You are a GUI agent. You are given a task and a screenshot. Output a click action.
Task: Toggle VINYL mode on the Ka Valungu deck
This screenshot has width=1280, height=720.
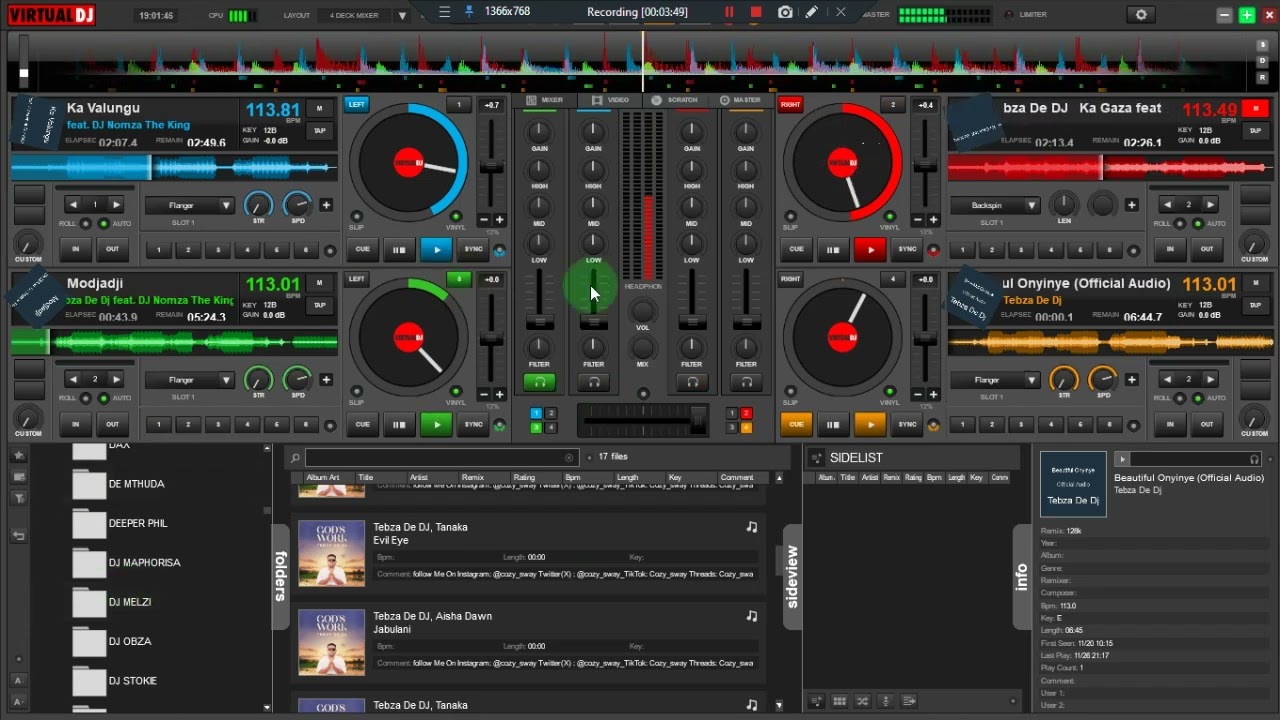coord(456,216)
